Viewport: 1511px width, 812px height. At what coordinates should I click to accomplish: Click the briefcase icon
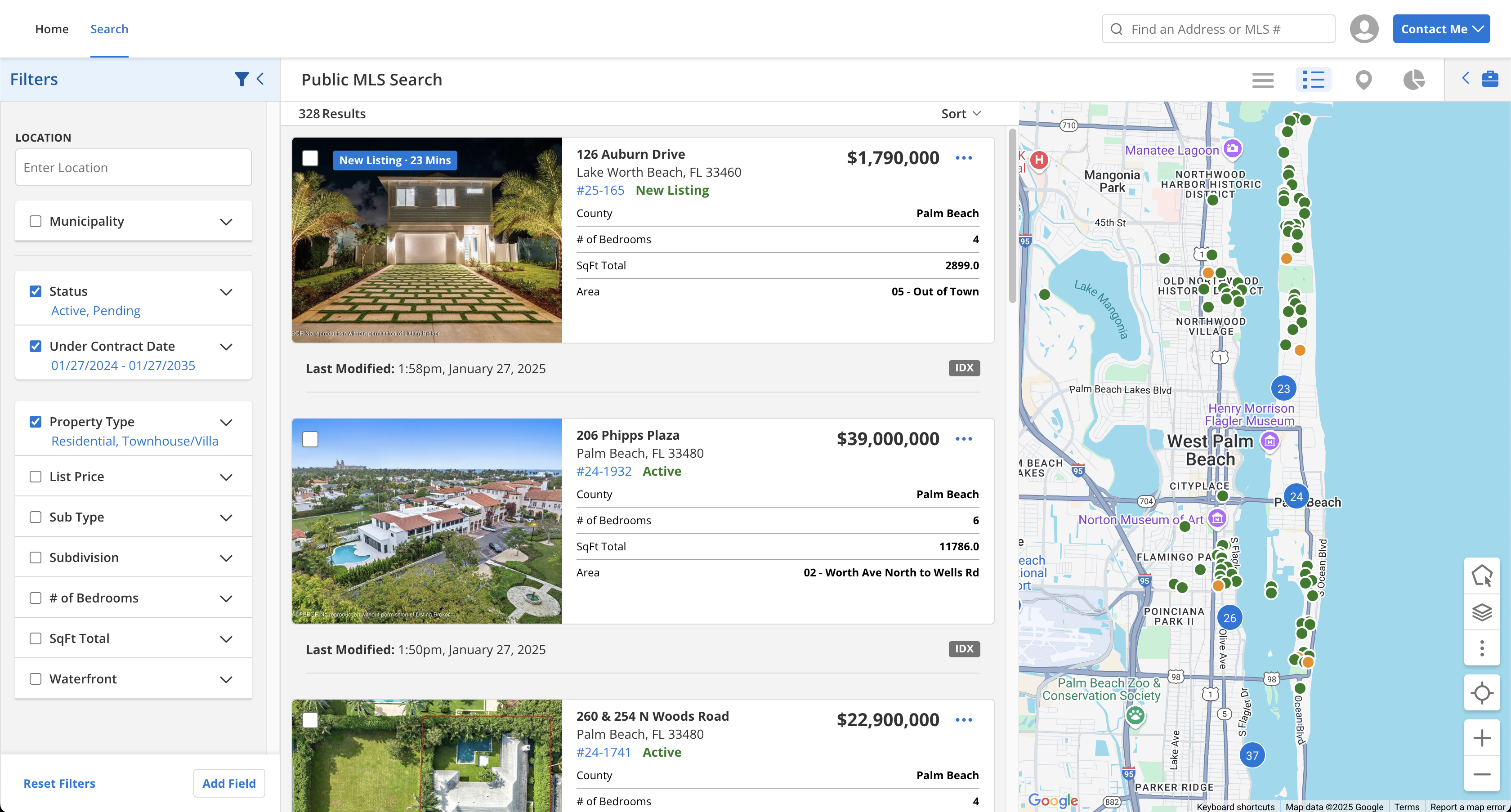[1490, 79]
